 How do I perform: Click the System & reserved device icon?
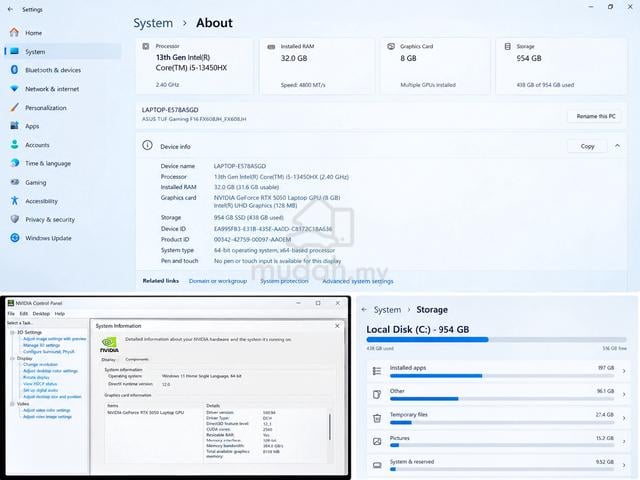[x=377, y=465]
